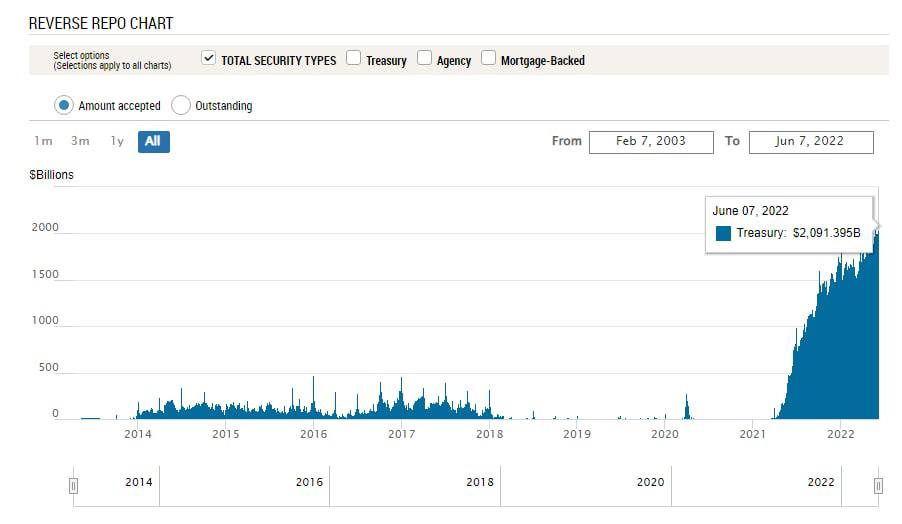Click 2018 segment in the navigator timeline
902x524 pixels.
click(x=480, y=482)
